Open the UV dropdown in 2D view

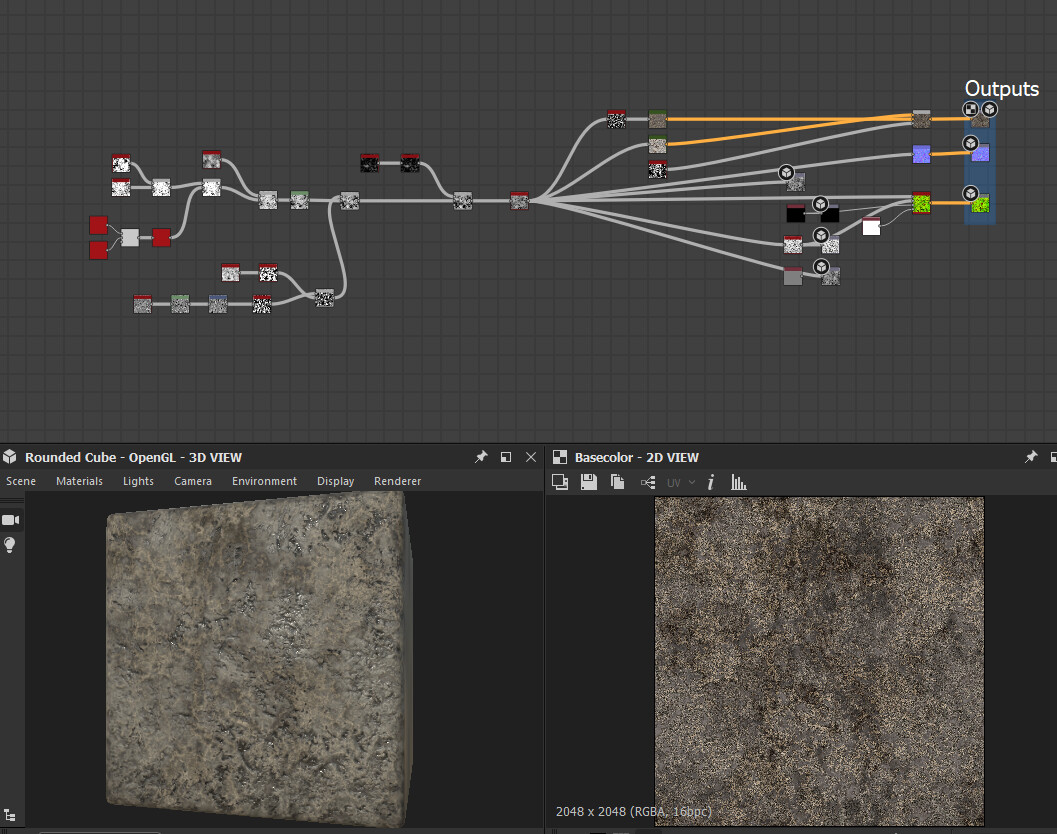click(x=681, y=482)
